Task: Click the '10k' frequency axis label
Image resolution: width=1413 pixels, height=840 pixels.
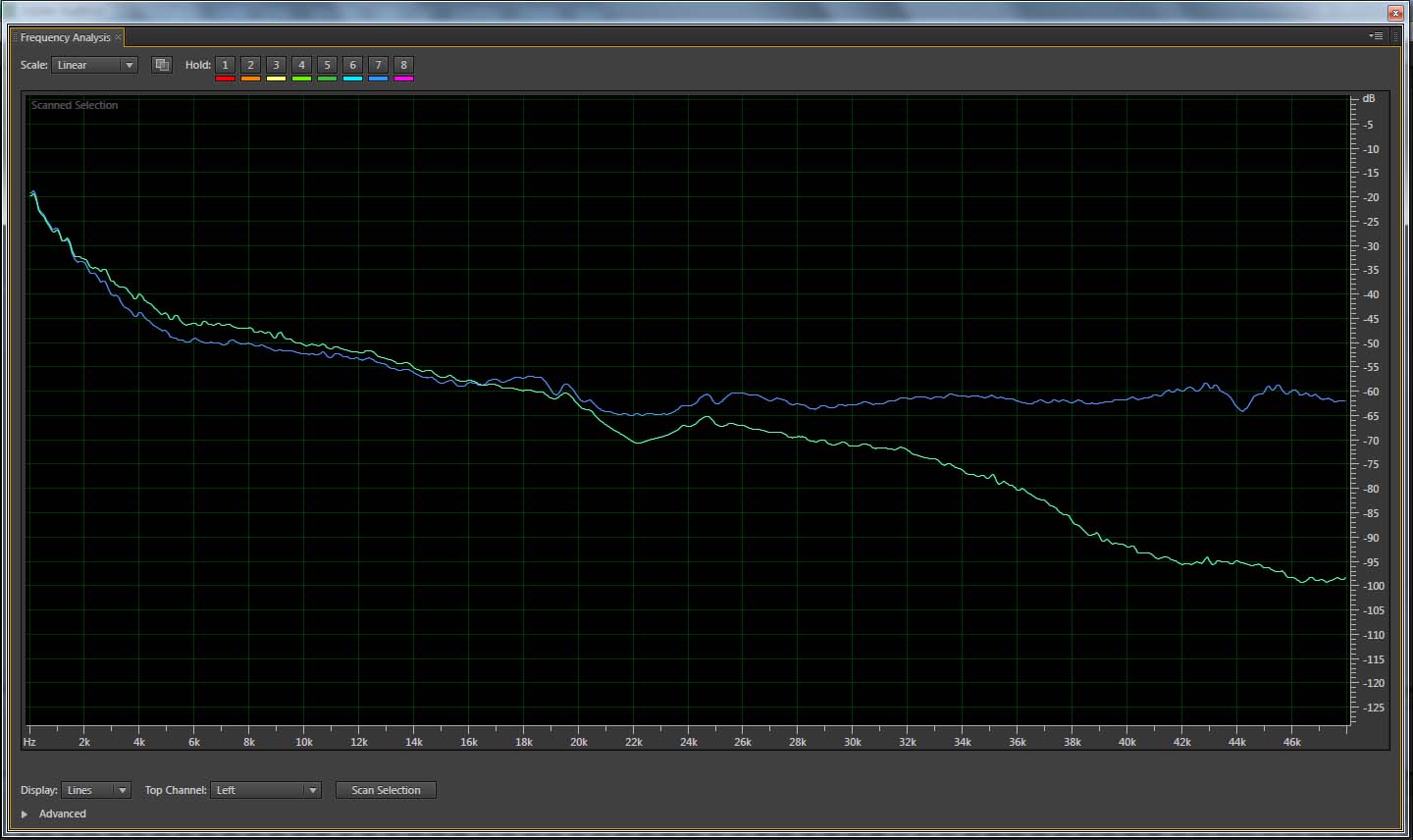Action: (x=304, y=742)
